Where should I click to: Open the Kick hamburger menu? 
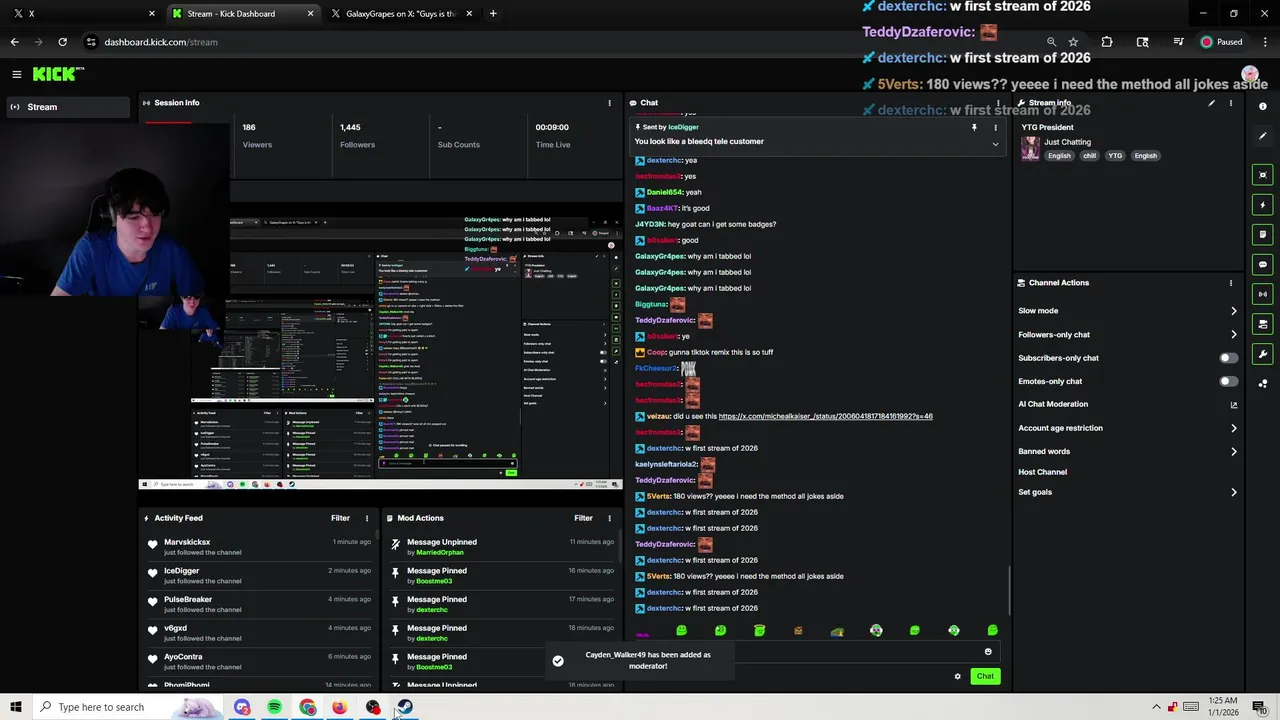pyautogui.click(x=17, y=74)
